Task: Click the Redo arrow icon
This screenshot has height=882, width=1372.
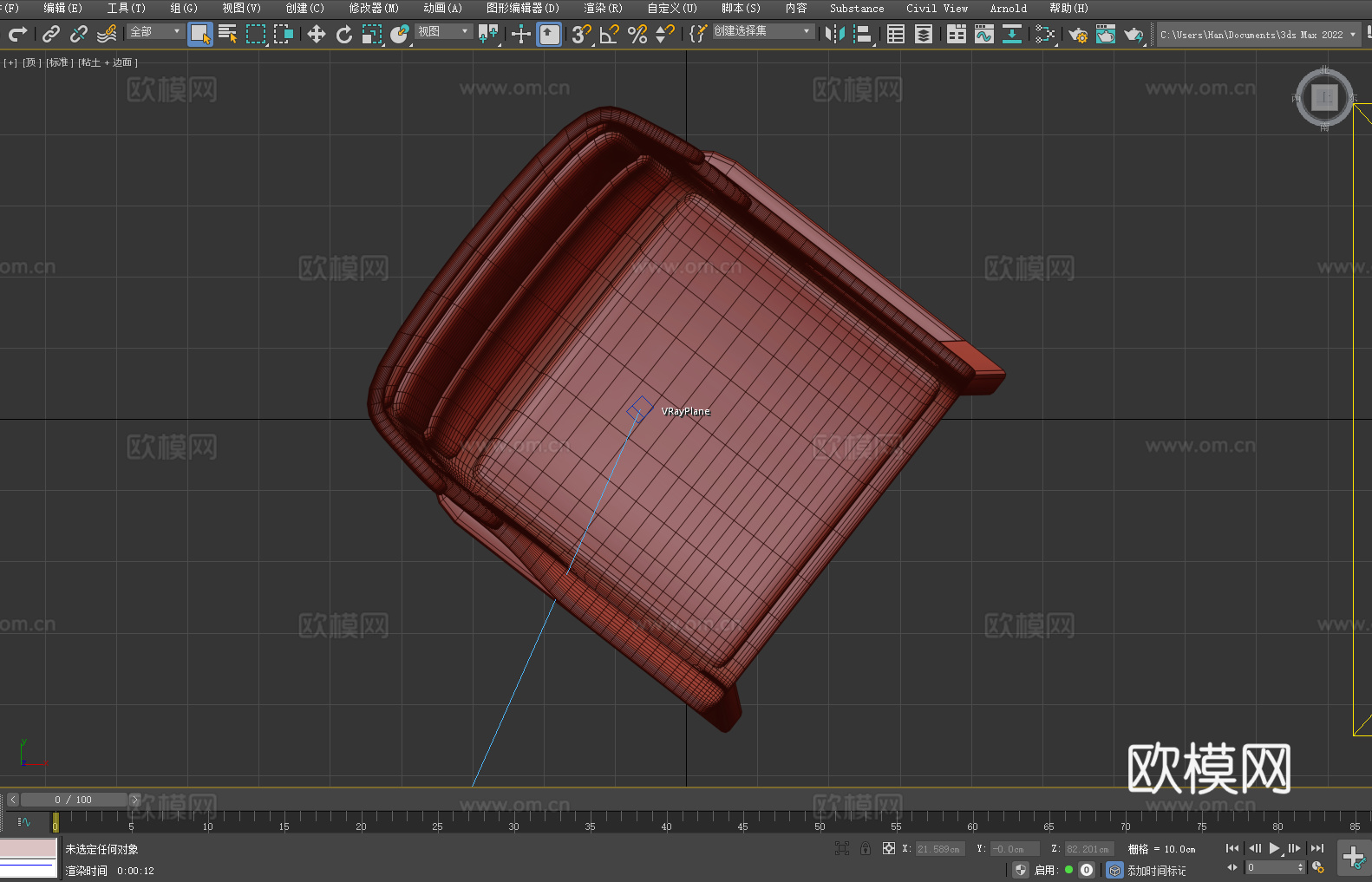Action: (17, 34)
